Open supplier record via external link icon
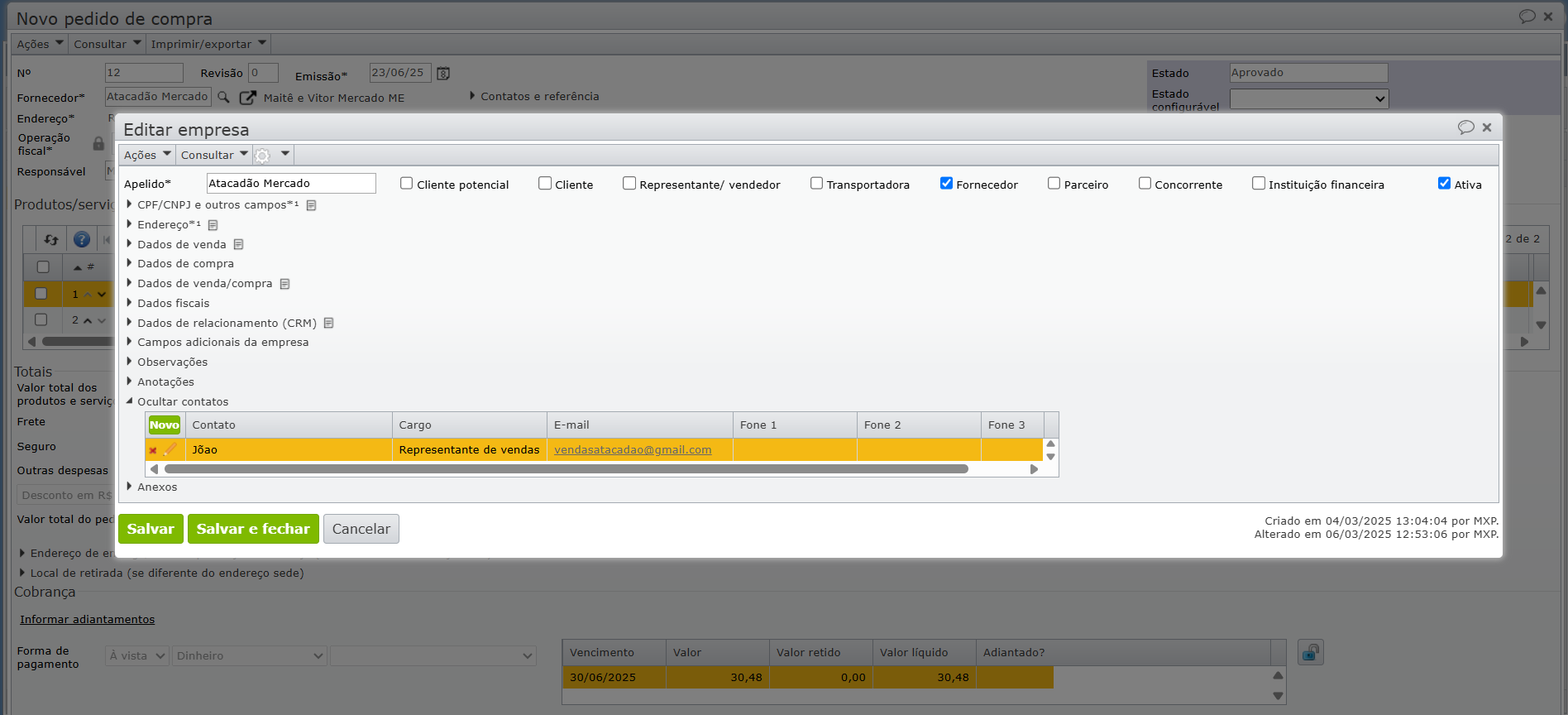The height and width of the screenshot is (715, 1568). pos(247,98)
